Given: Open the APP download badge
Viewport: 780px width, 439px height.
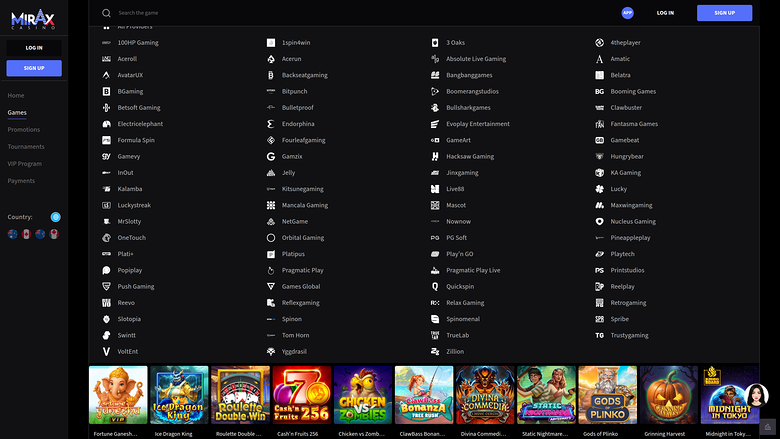Looking at the screenshot, I should pos(627,13).
